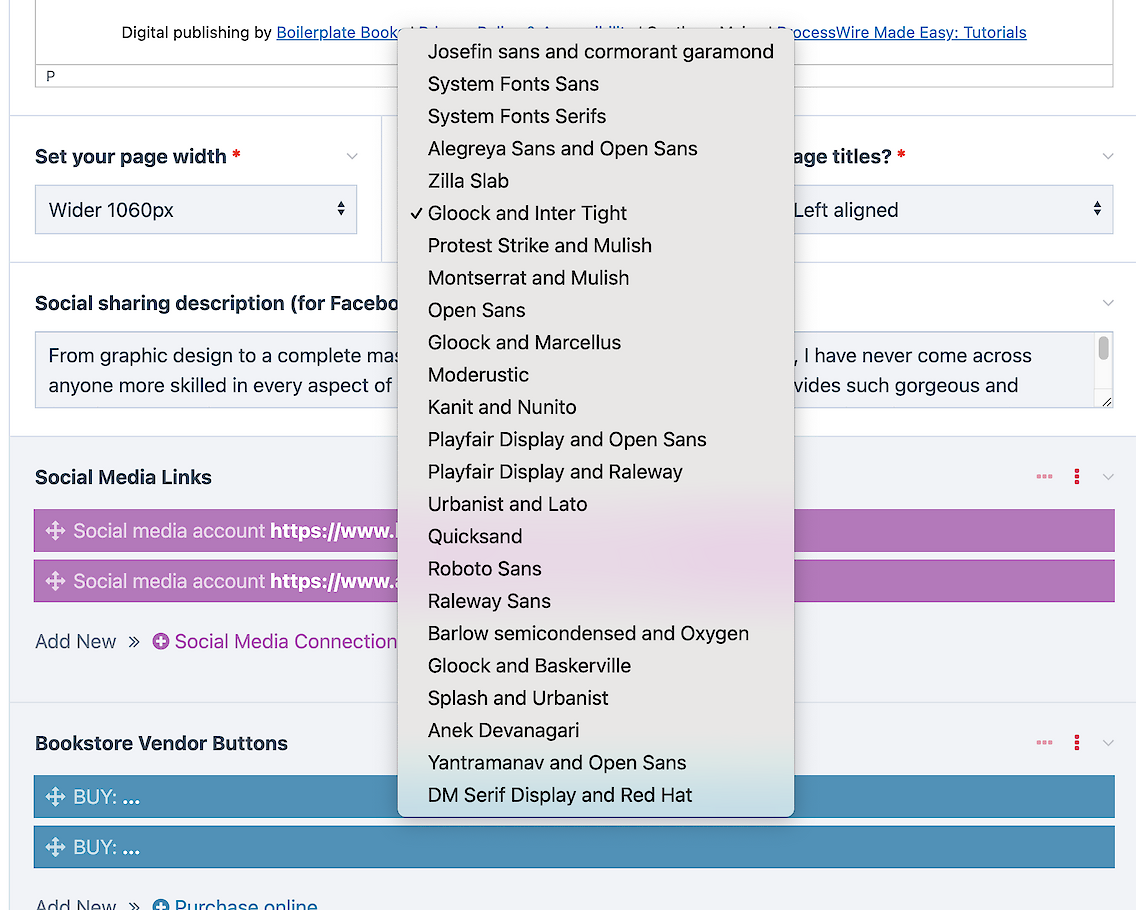Pick the checked Gloock and Inter Tight option
This screenshot has width=1136, height=910.
click(x=527, y=213)
